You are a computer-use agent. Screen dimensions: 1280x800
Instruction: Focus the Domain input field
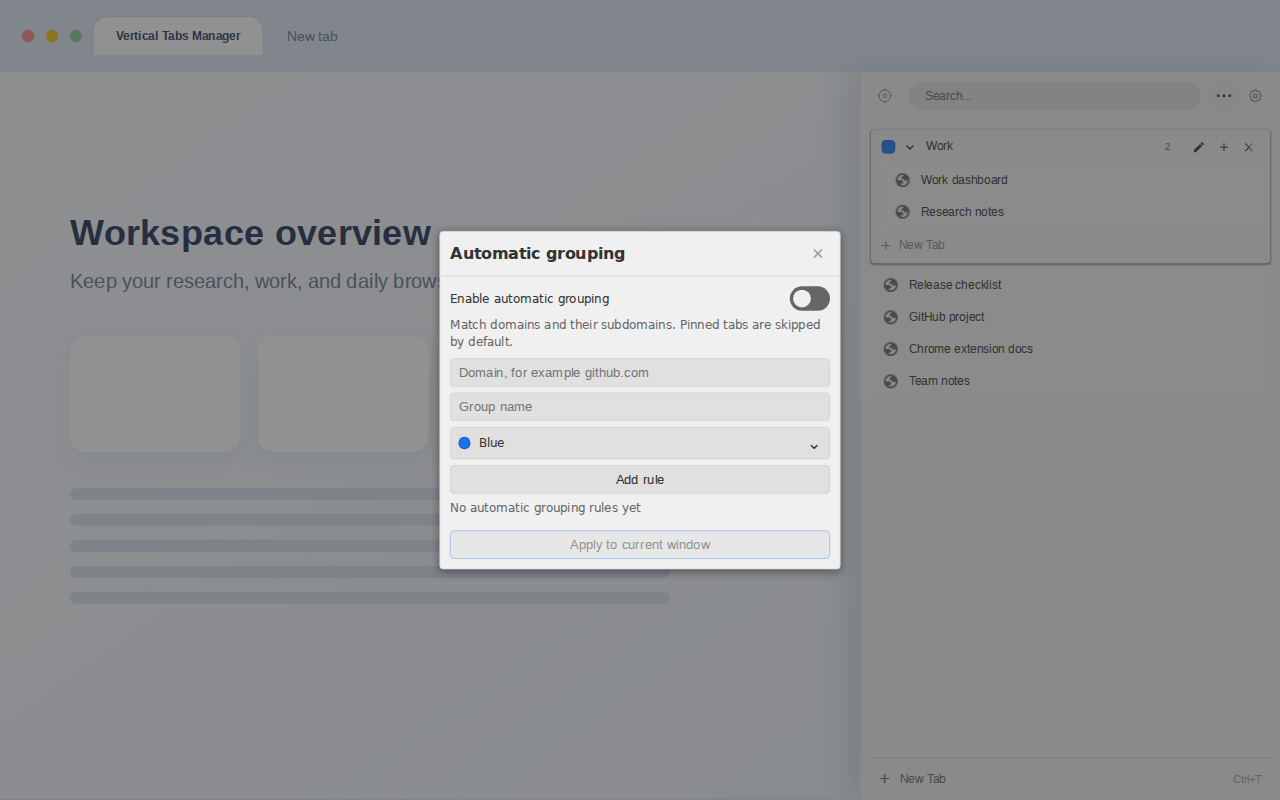click(x=640, y=373)
